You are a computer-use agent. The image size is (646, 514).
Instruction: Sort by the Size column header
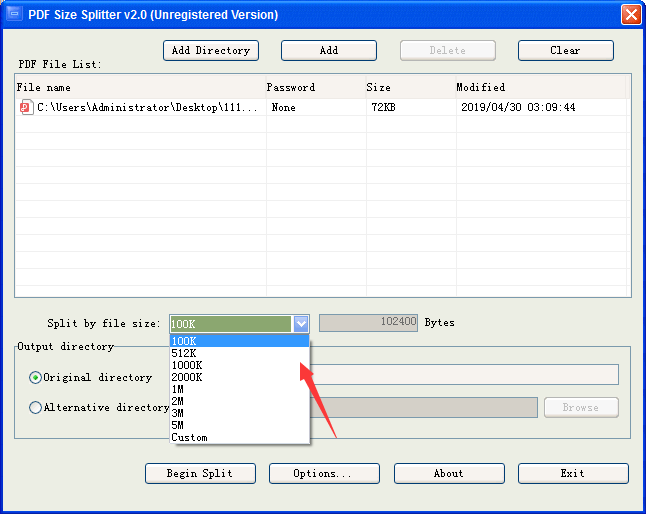pyautogui.click(x=410, y=87)
